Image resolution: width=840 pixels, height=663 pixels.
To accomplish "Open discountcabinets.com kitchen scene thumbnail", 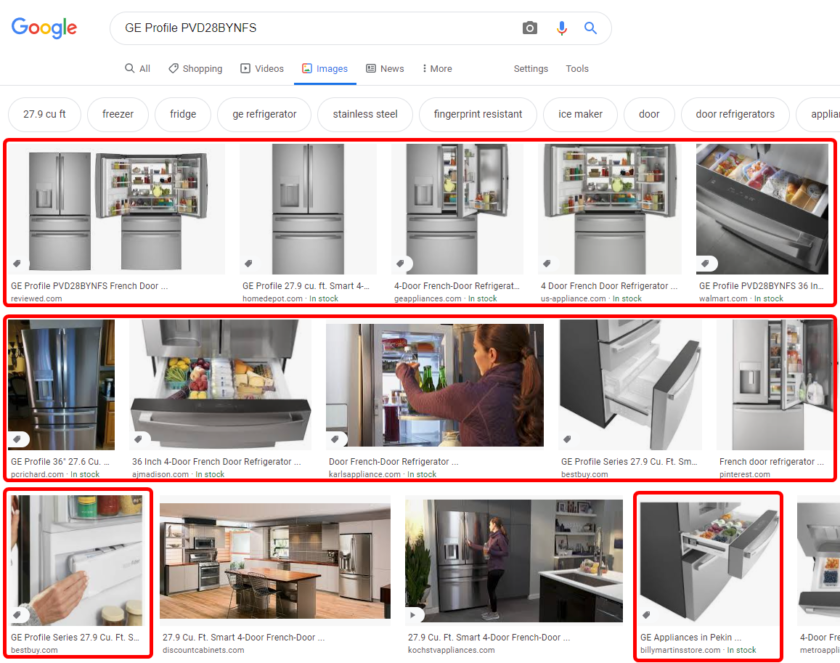I will coord(275,561).
